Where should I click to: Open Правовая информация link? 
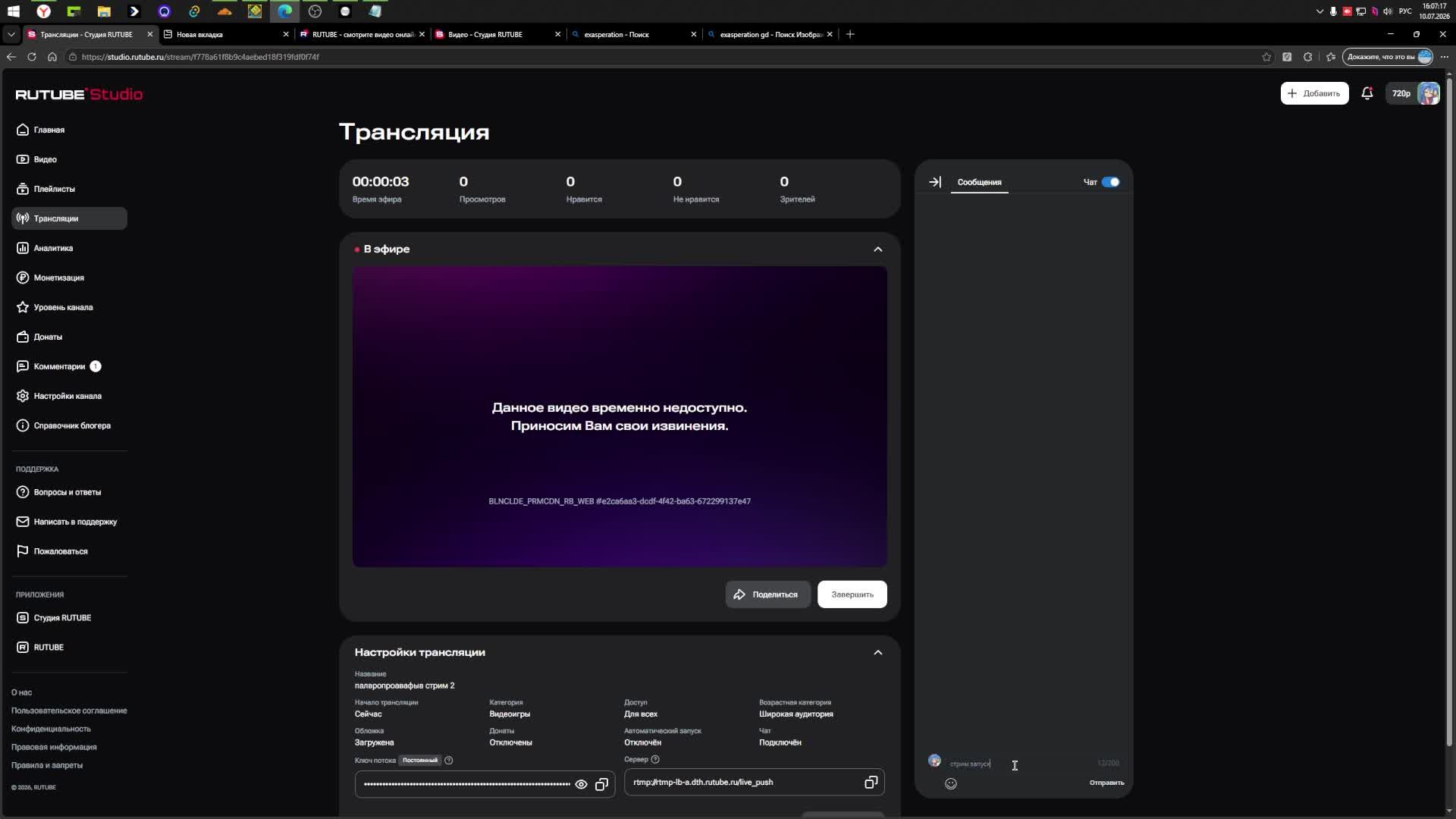click(54, 747)
